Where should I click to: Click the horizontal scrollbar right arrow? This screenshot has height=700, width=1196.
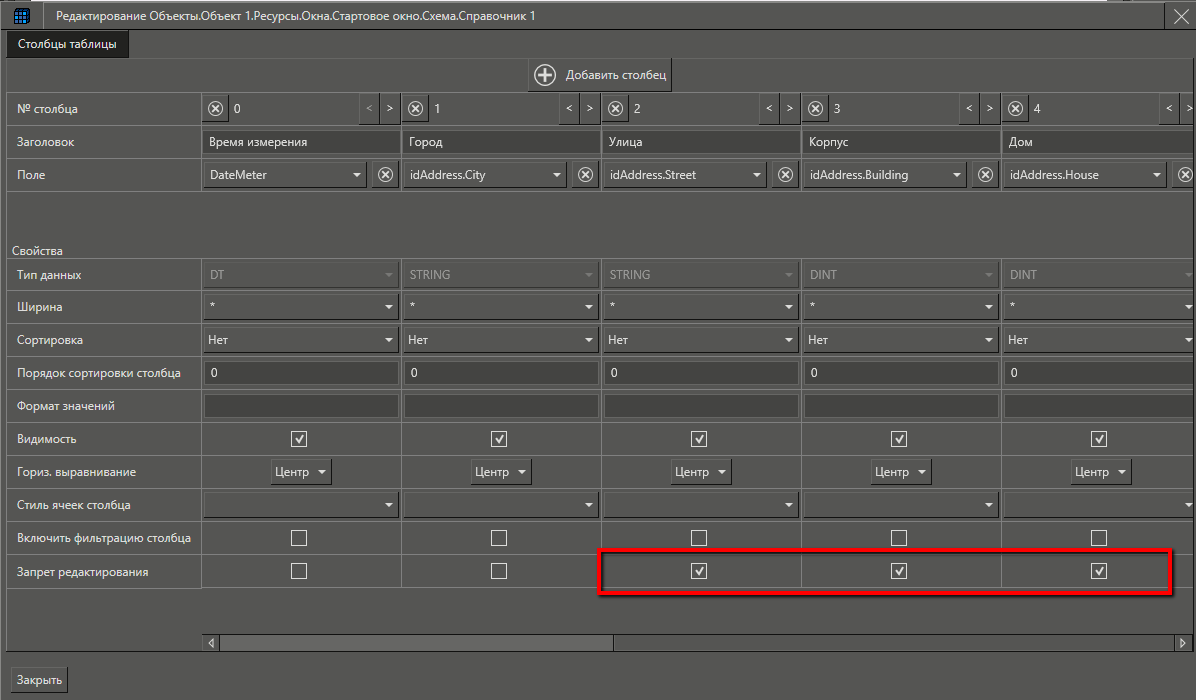pos(1184,643)
